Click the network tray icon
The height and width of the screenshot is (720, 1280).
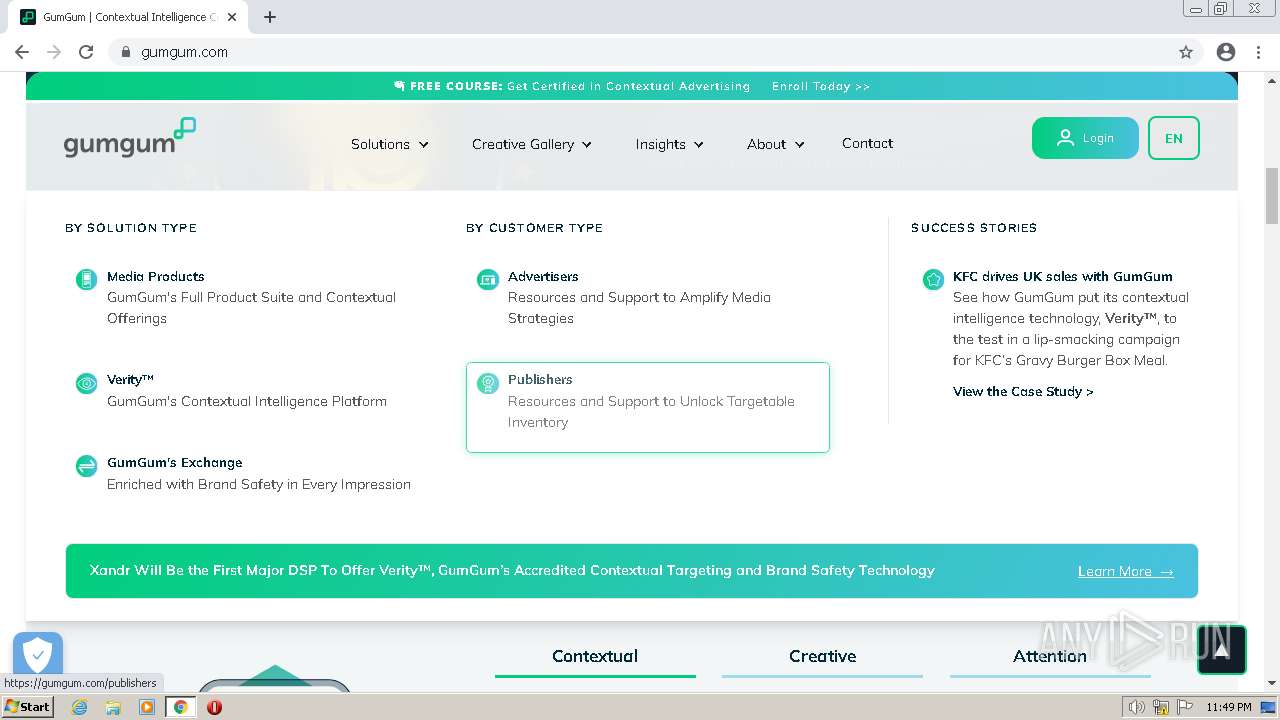[1160, 707]
